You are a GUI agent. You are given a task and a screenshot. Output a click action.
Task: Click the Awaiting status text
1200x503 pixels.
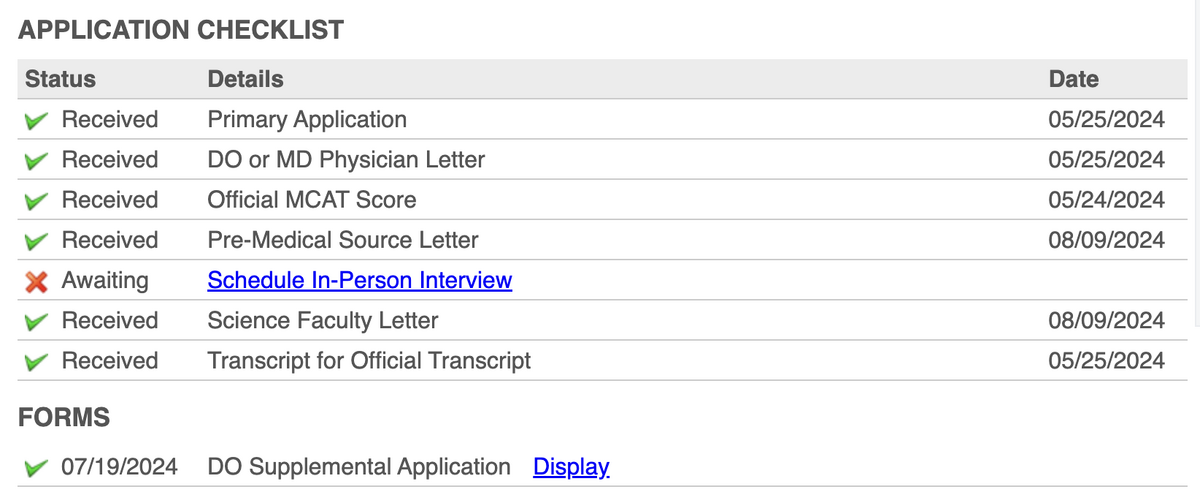pyautogui.click(x=105, y=280)
